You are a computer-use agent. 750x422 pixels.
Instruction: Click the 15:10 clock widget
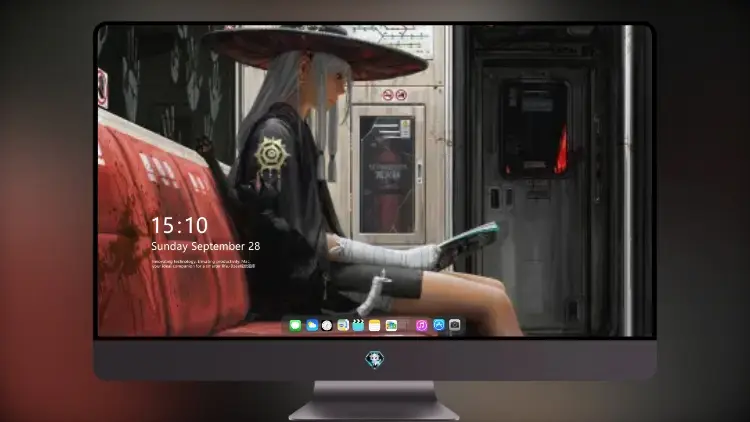tap(179, 225)
